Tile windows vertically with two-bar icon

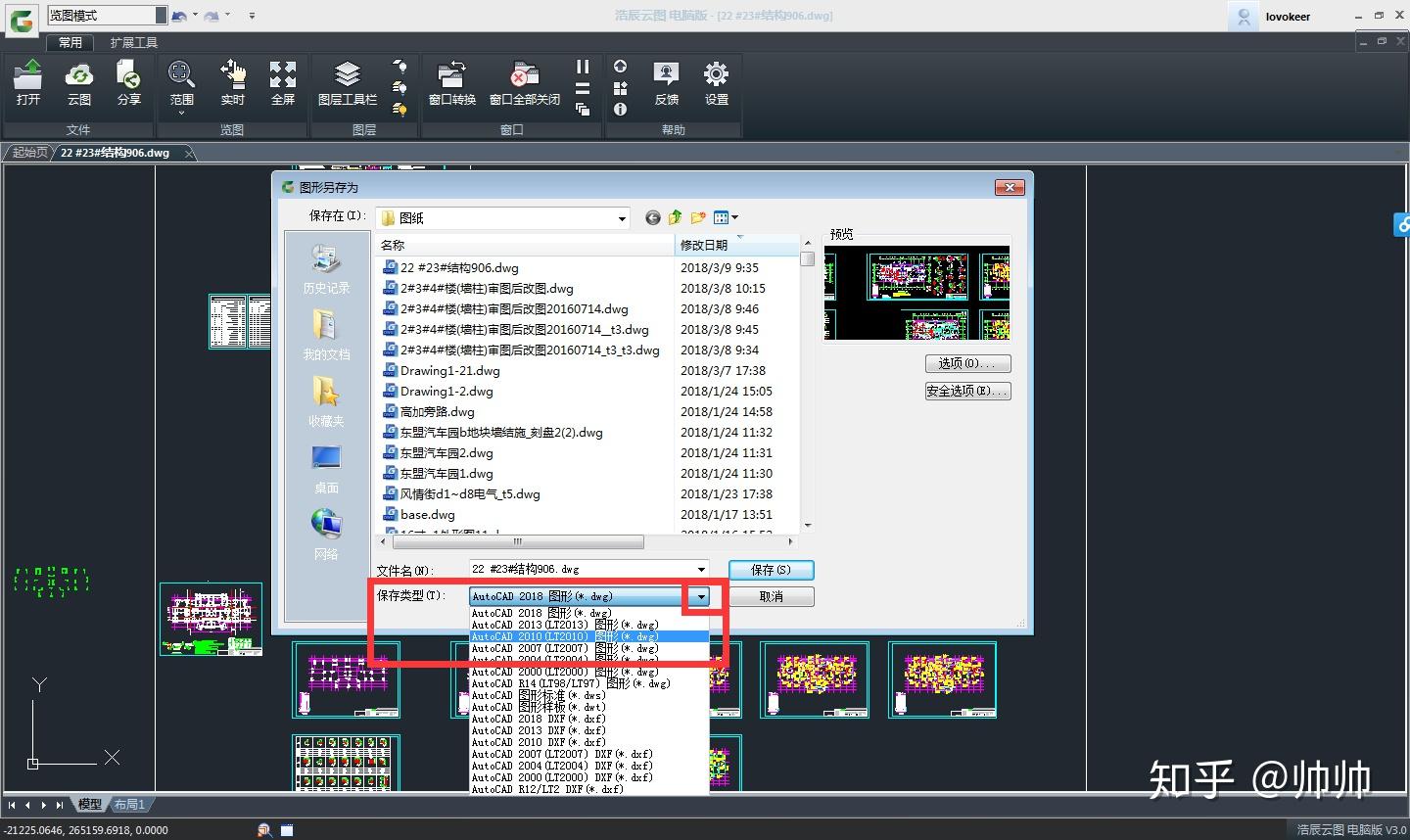[x=583, y=67]
